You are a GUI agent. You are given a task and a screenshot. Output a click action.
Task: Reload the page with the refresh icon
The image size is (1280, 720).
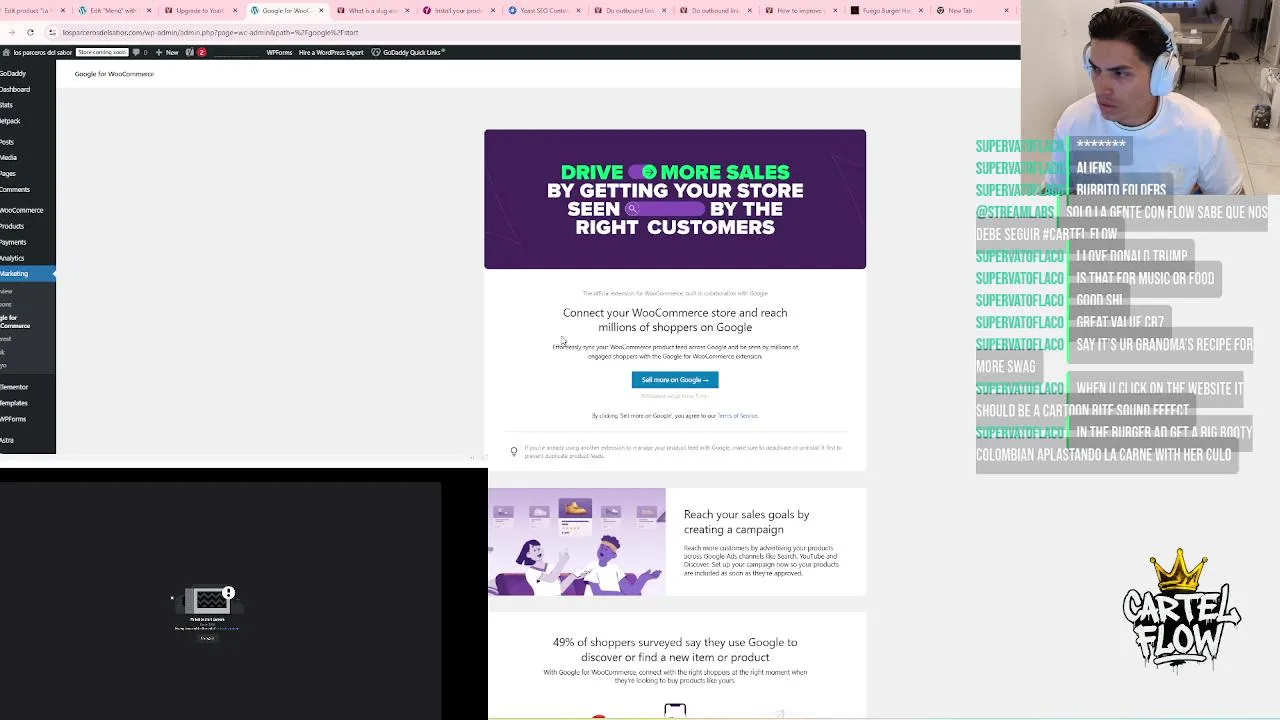pos(30,32)
